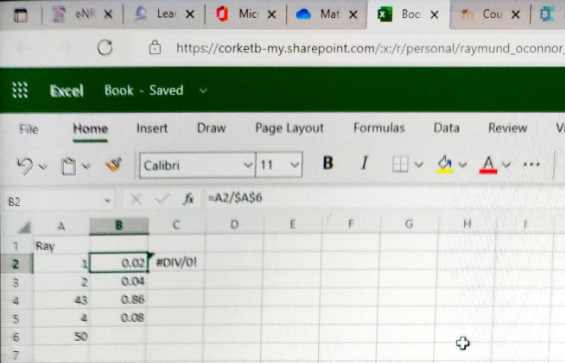Toggle Bold formatting
This screenshot has height=363, width=565.
[328, 163]
